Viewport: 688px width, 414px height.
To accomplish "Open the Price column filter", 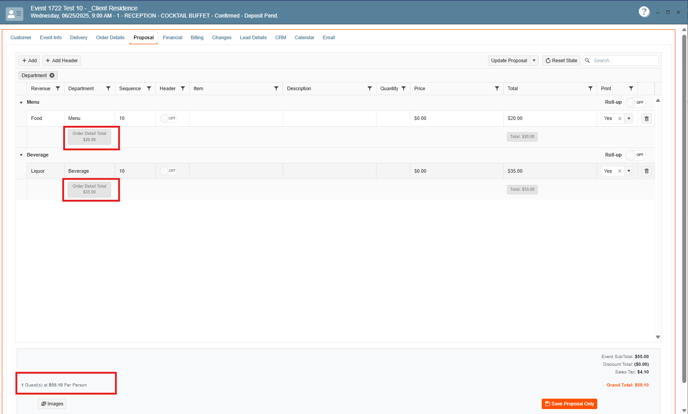I will [497, 88].
